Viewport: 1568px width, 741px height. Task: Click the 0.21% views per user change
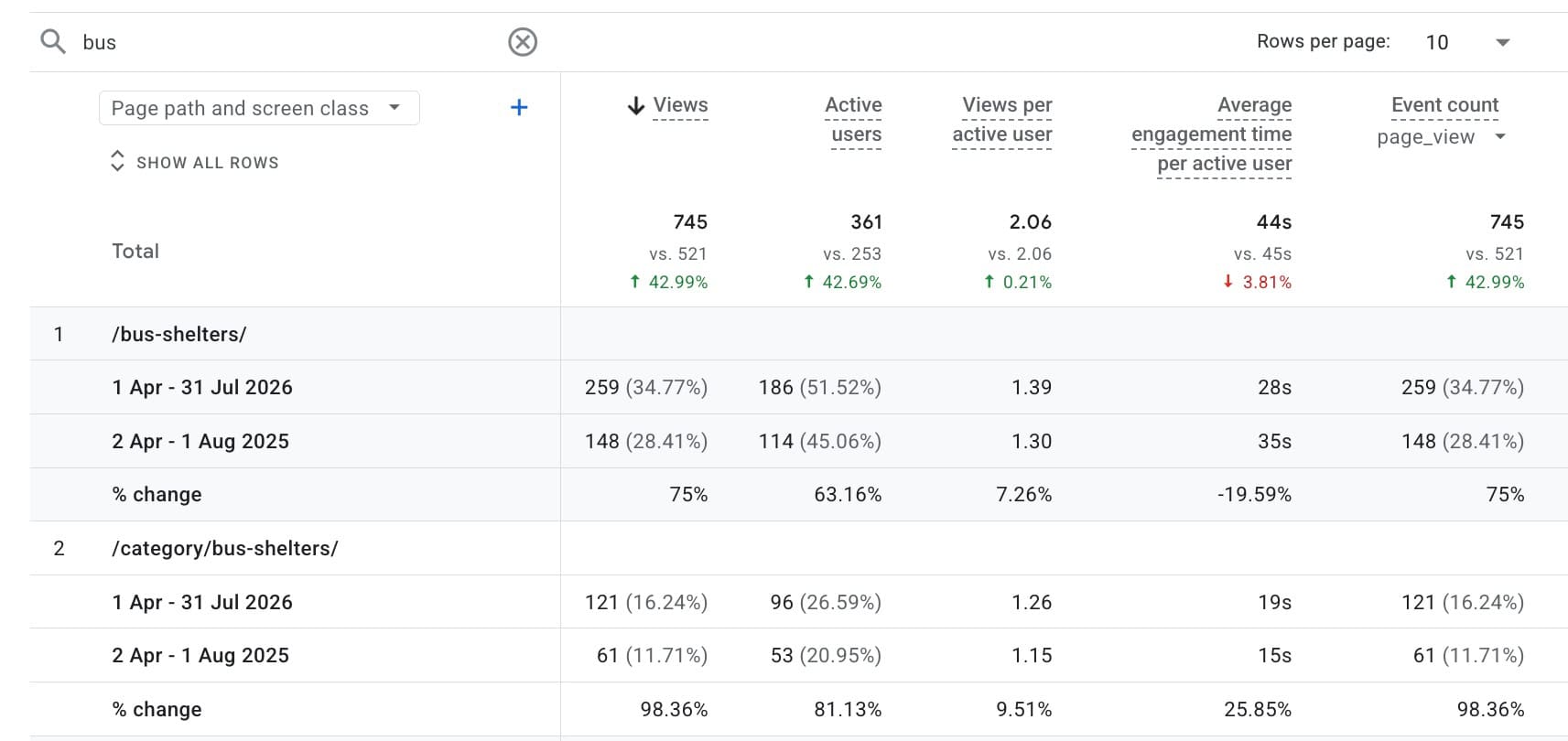click(1018, 282)
